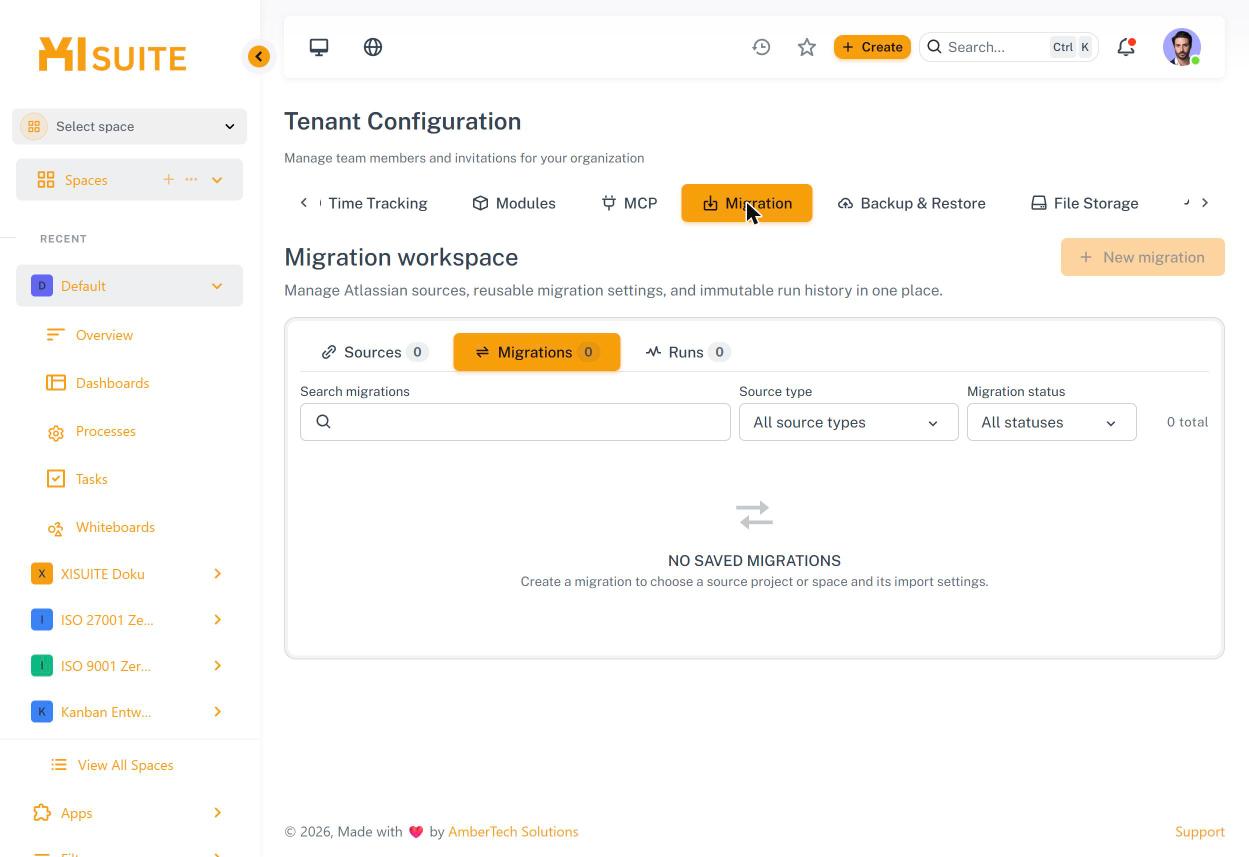The height and width of the screenshot is (857, 1249).
Task: Open the Select space dropdown
Action: click(x=130, y=126)
